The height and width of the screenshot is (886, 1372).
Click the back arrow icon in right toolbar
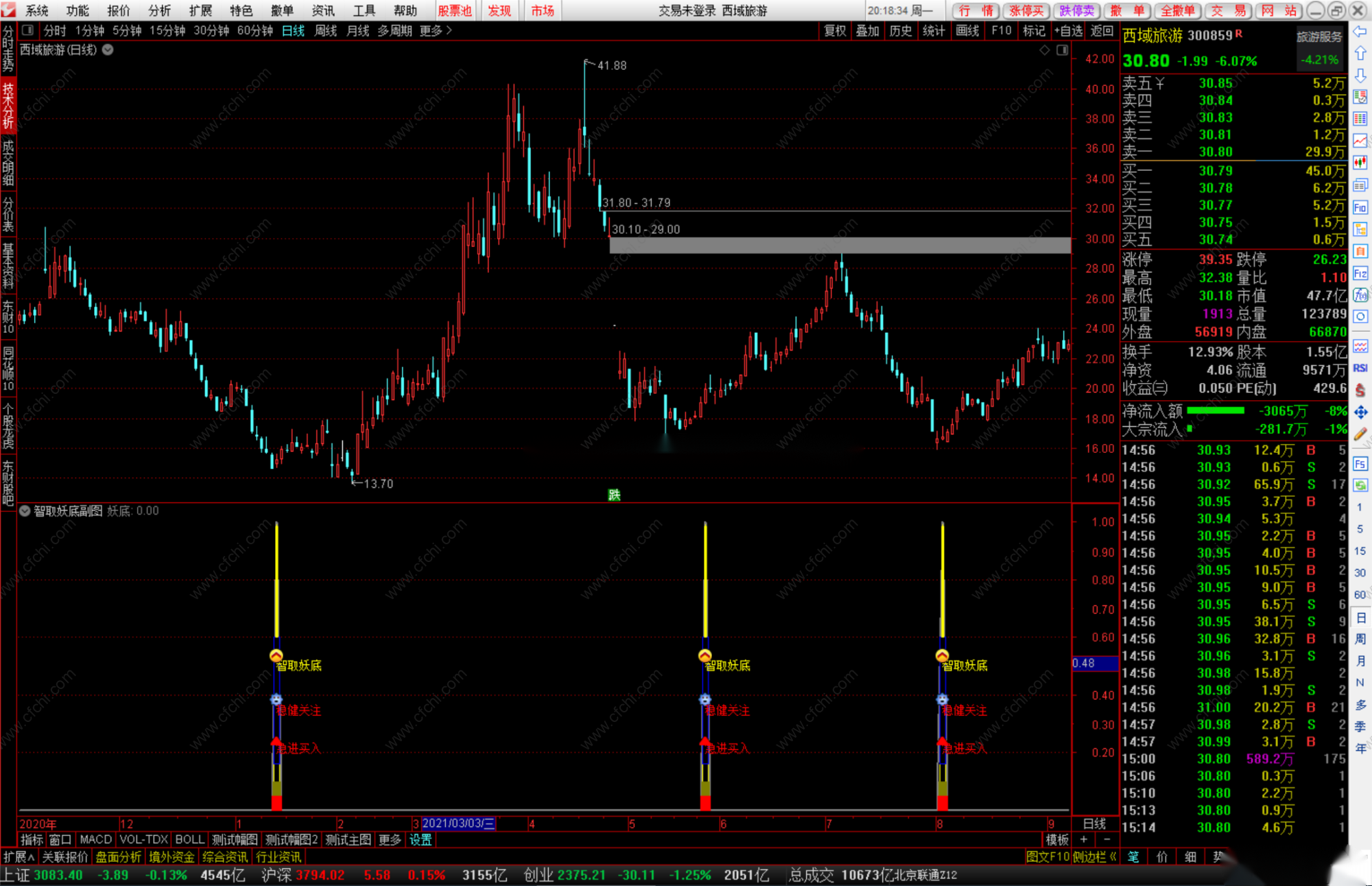(x=1360, y=32)
